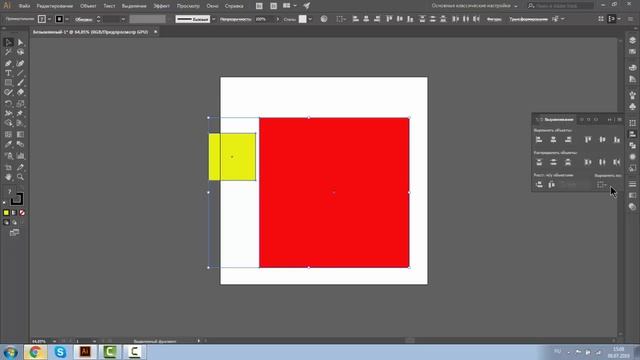The image size is (640, 360).
Task: Select the Selection (black arrow) tool
Action: click(8, 42)
